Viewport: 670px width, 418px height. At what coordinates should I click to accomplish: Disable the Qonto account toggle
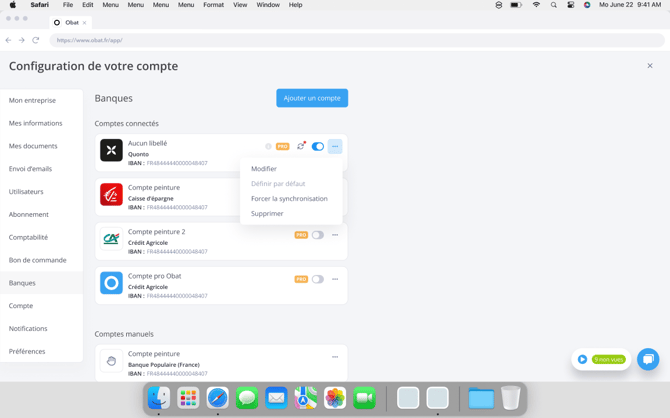point(318,147)
